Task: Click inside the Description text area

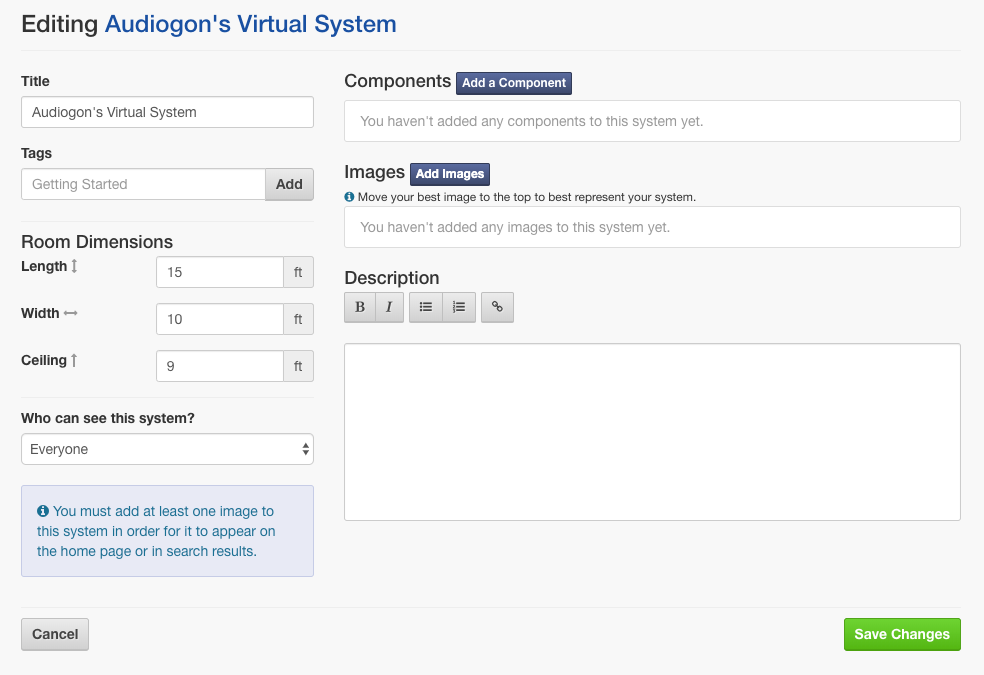Action: [x=653, y=432]
